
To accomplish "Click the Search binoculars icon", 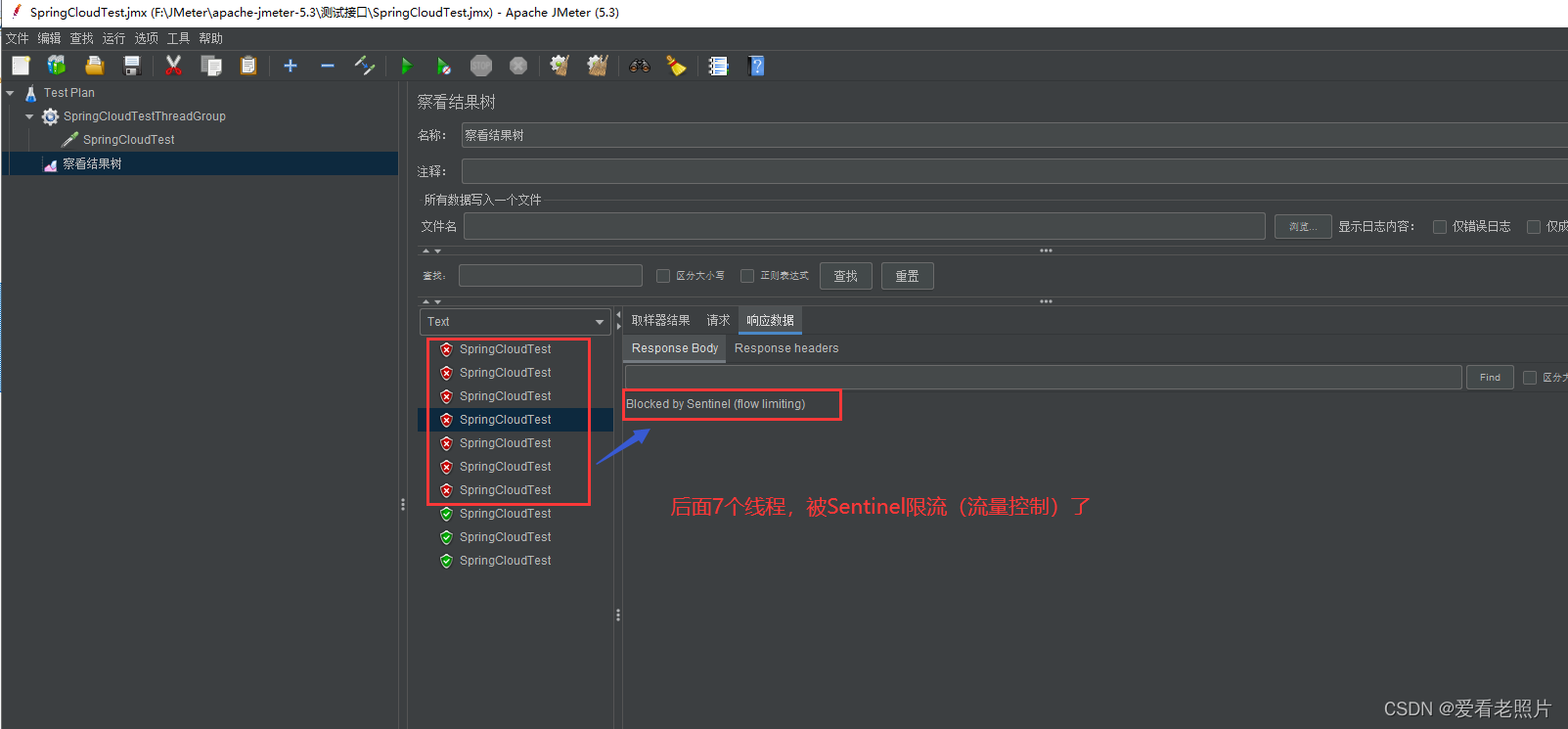I will [640, 66].
